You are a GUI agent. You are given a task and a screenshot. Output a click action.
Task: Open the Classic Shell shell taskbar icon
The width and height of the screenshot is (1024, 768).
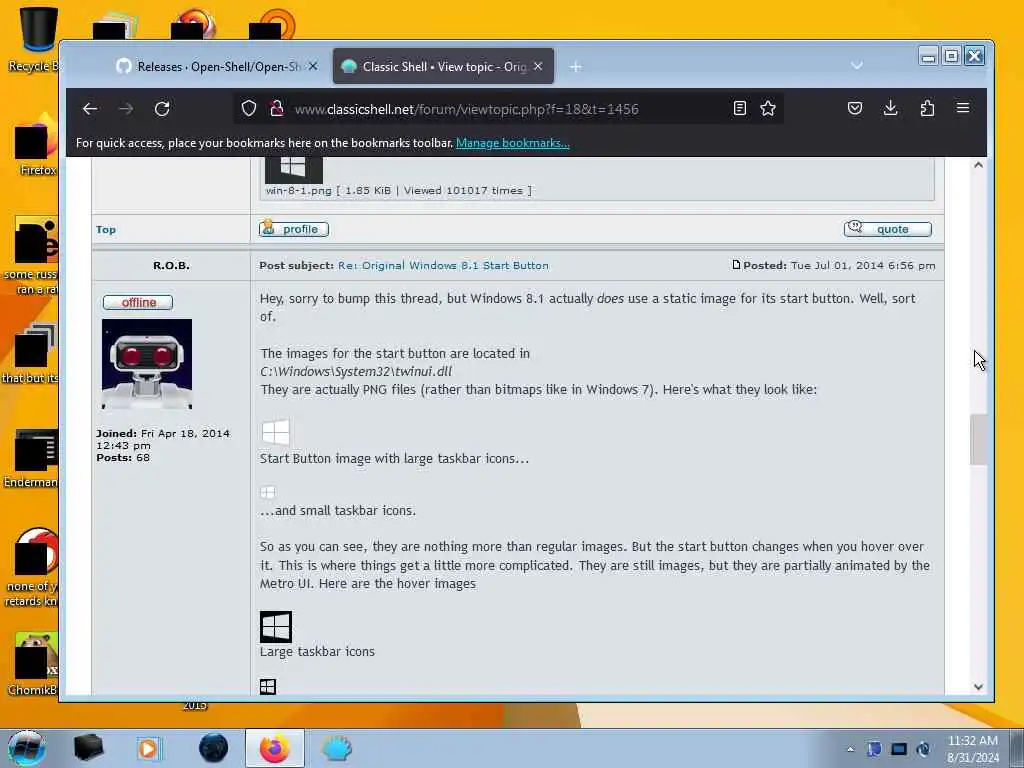click(336, 748)
